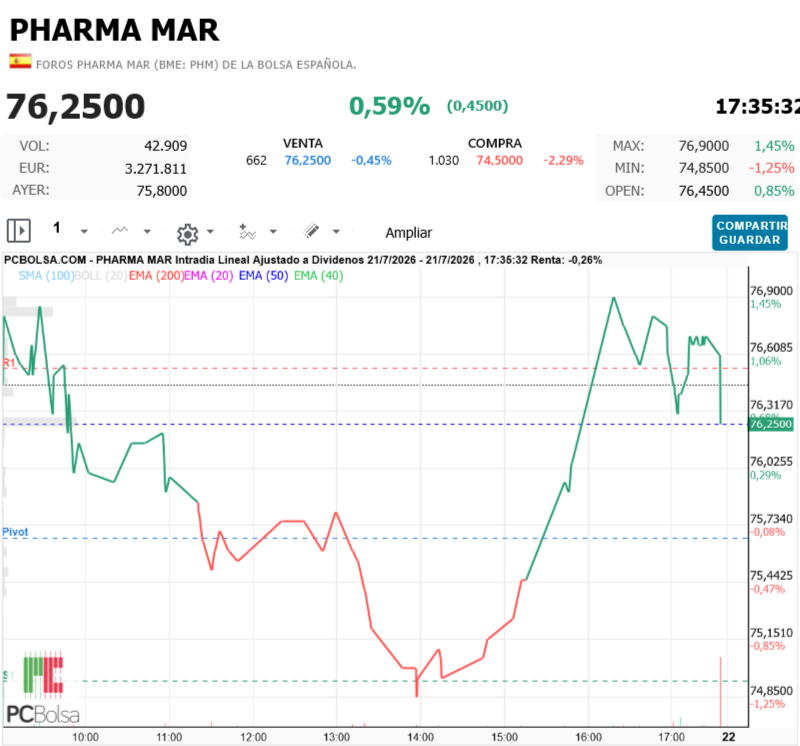Click the COMPARTIR GUARDAR button
Image resolution: width=800 pixels, height=746 pixels.
tap(749, 233)
